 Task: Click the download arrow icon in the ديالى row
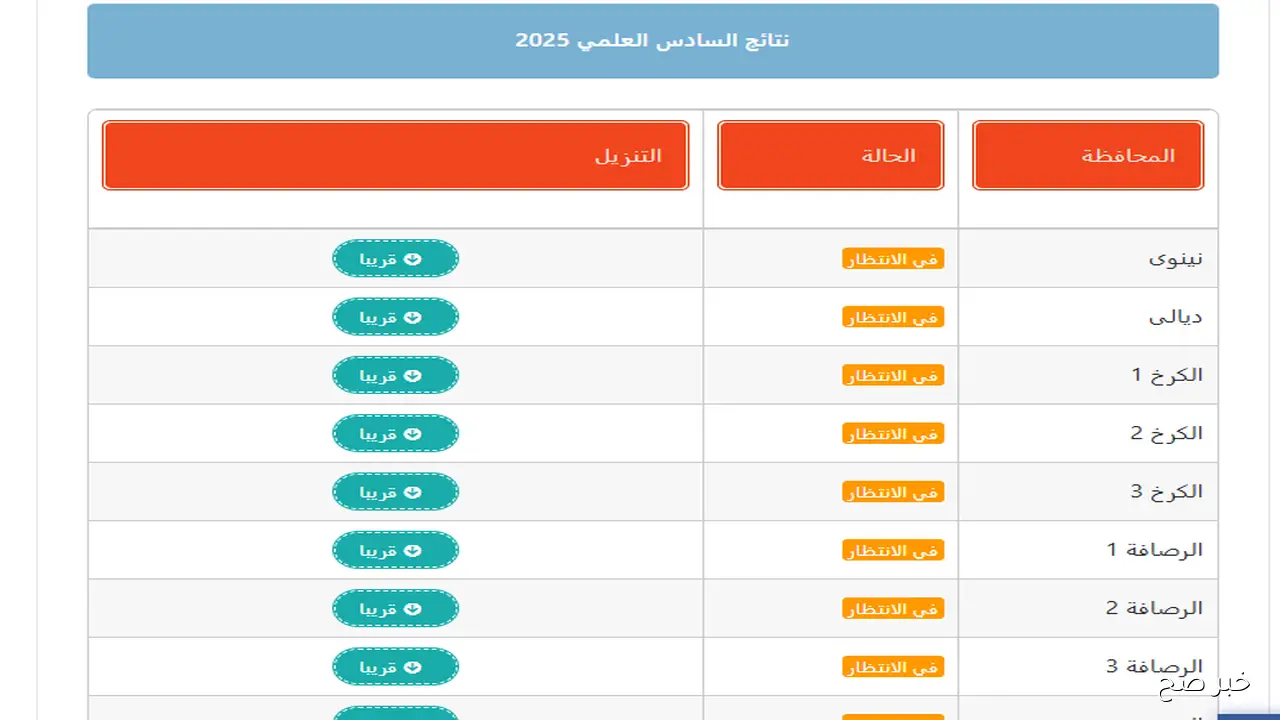[411, 316]
